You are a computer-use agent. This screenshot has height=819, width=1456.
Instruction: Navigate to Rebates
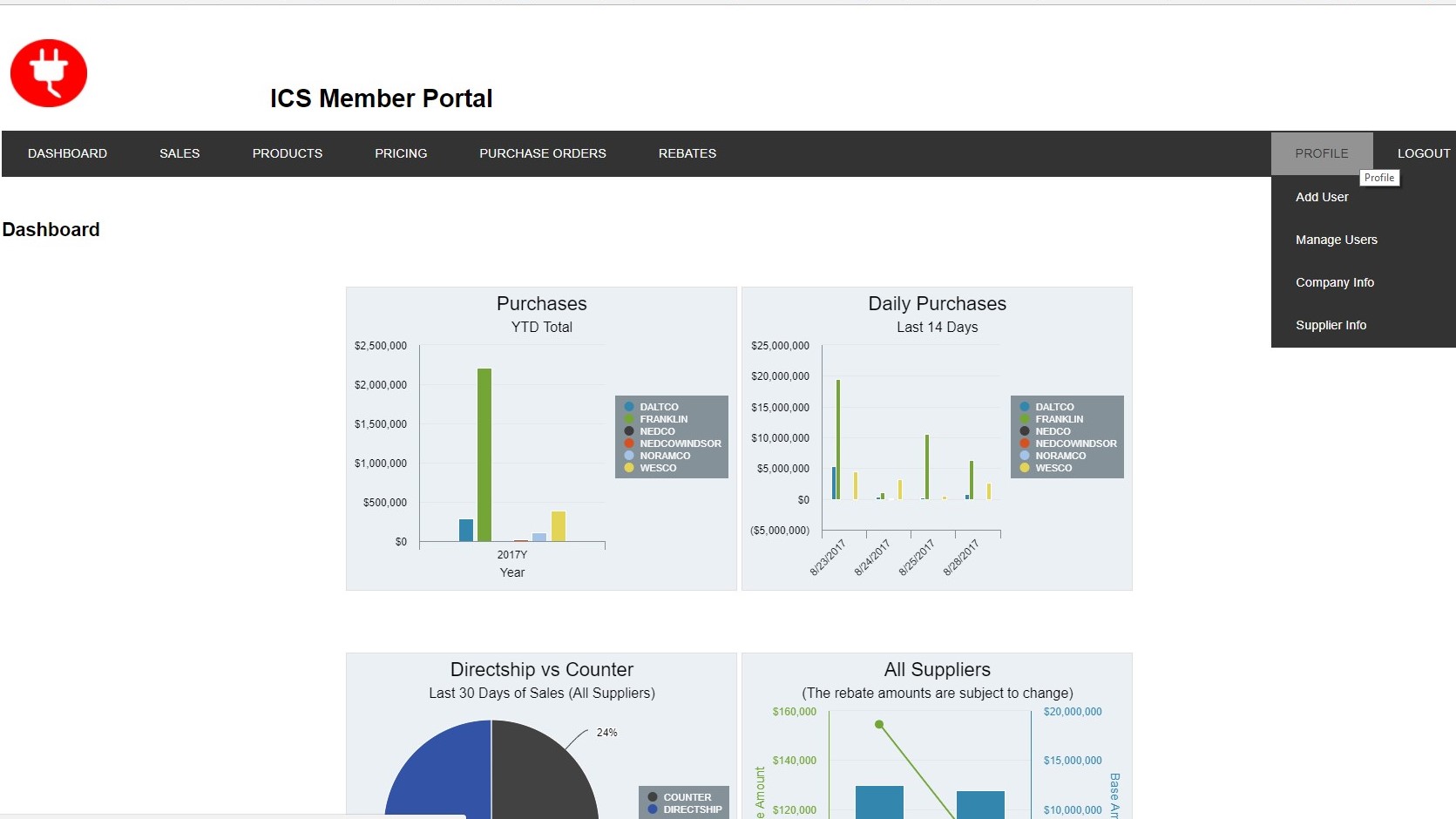pyautogui.click(x=687, y=153)
